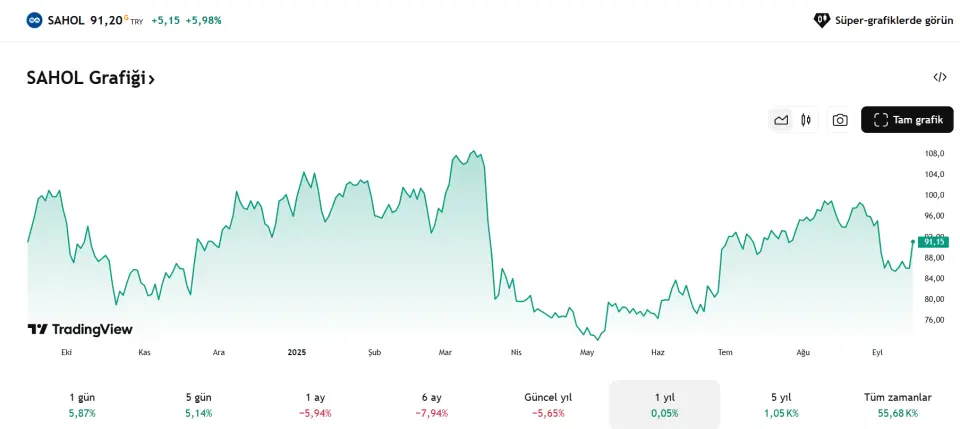
Task: Select the 1 ay time range
Action: pos(315,404)
